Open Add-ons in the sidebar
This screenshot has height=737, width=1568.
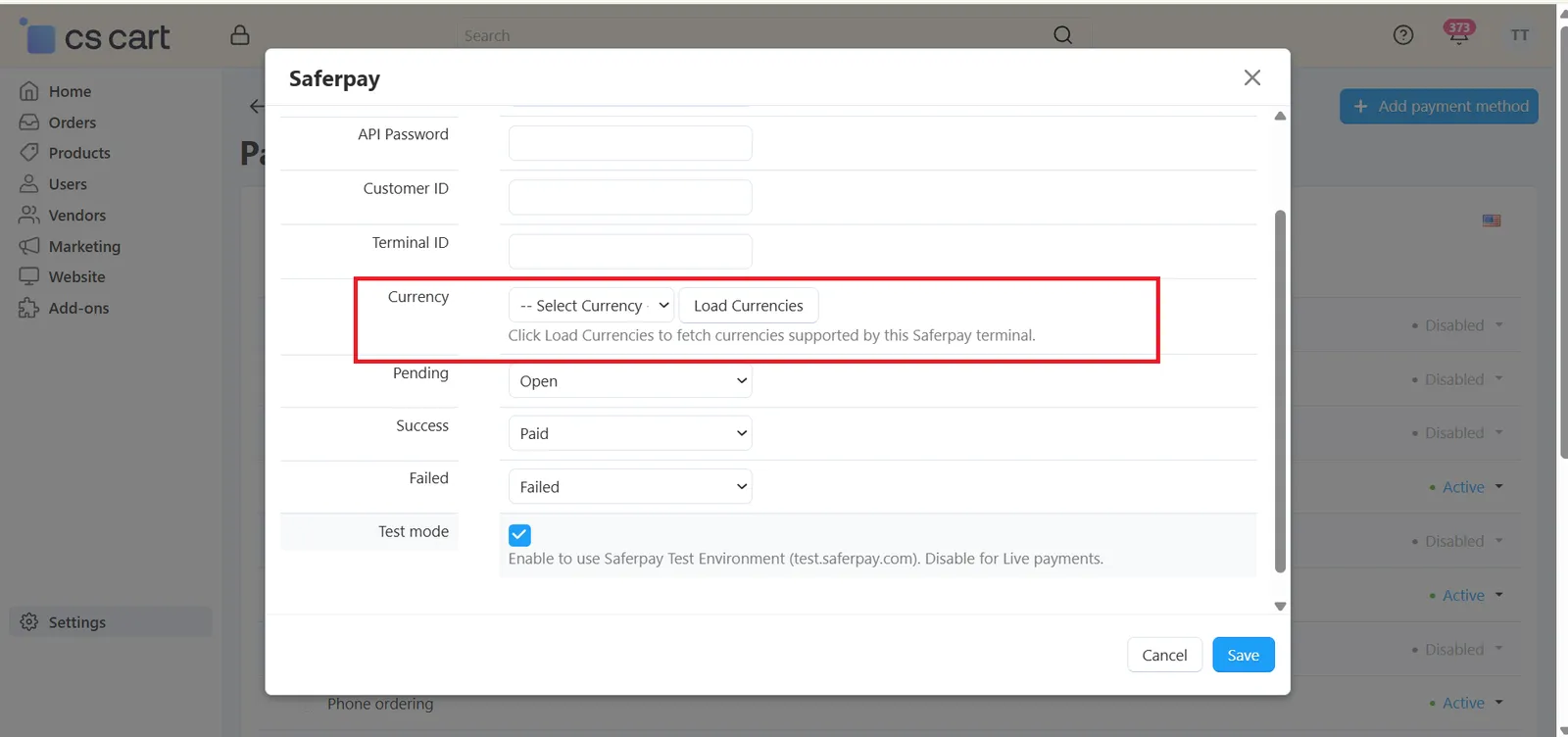[x=78, y=308]
